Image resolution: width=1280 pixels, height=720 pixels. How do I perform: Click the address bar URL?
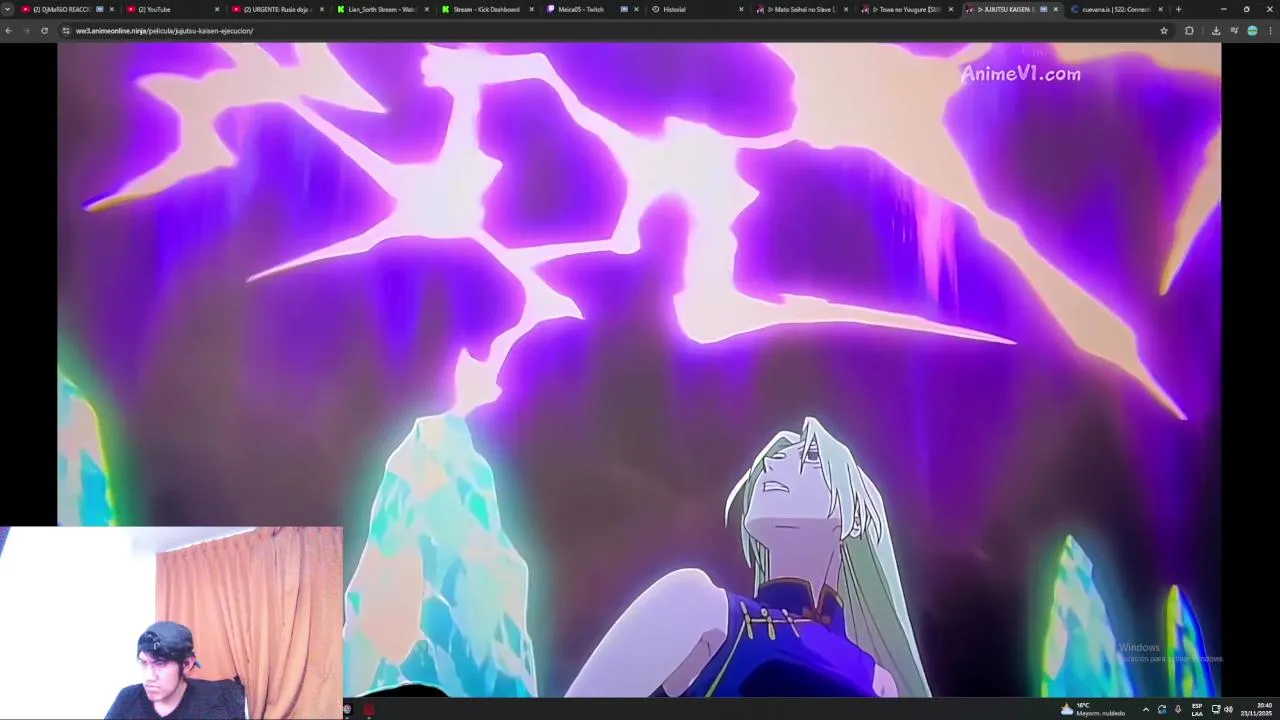coord(164,30)
